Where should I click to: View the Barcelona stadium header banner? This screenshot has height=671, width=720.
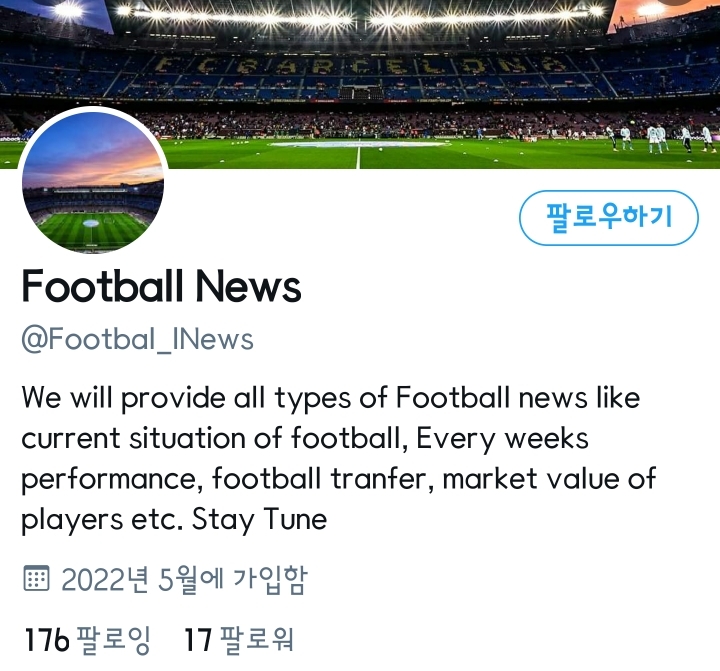360,85
